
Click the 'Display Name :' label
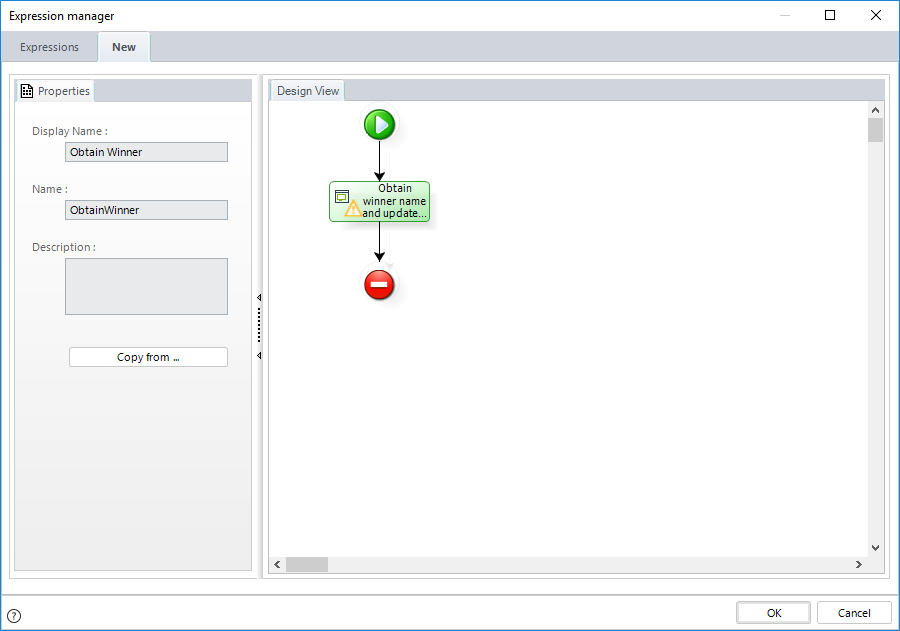(69, 131)
